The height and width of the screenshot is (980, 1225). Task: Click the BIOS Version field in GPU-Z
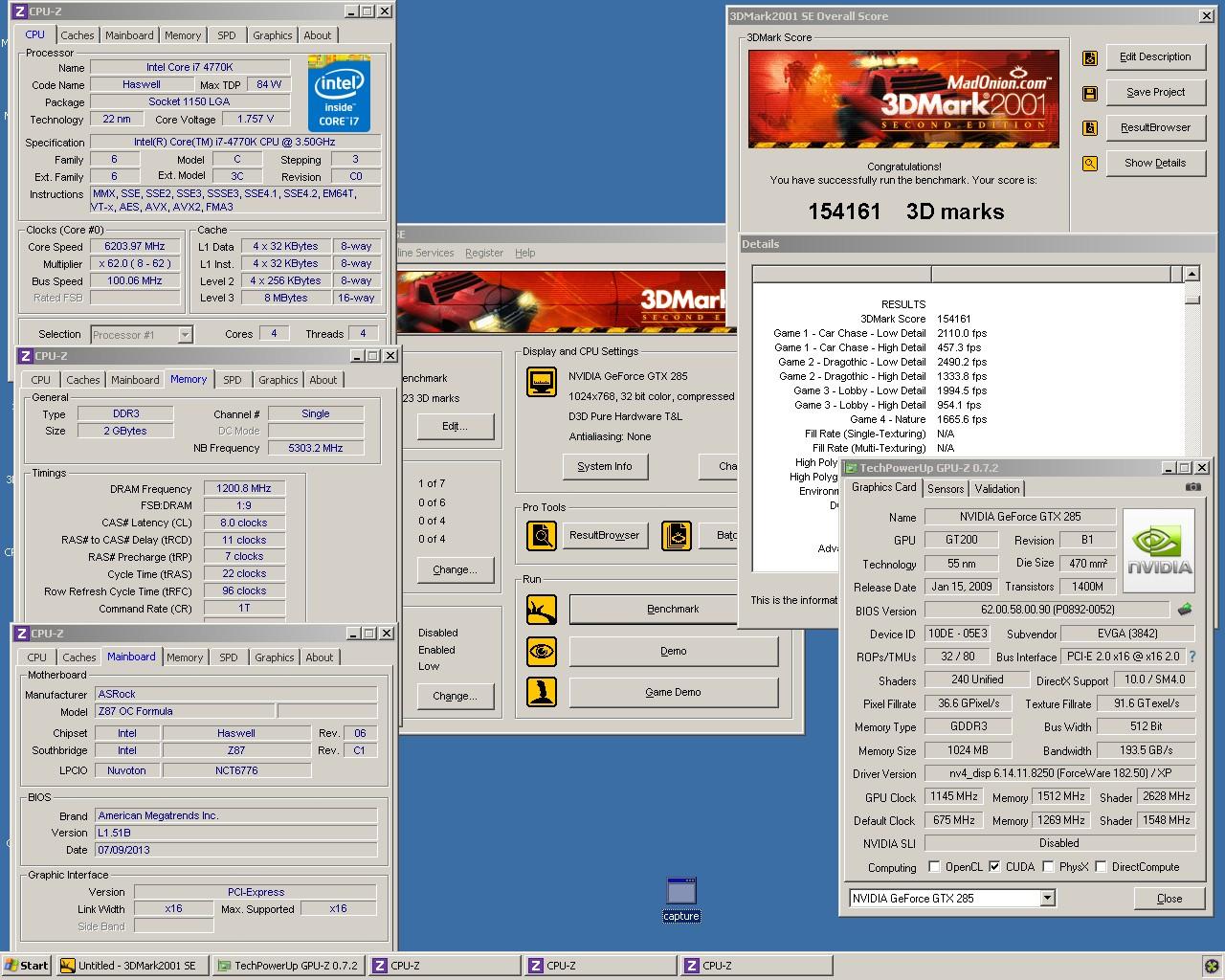tap(1046, 610)
